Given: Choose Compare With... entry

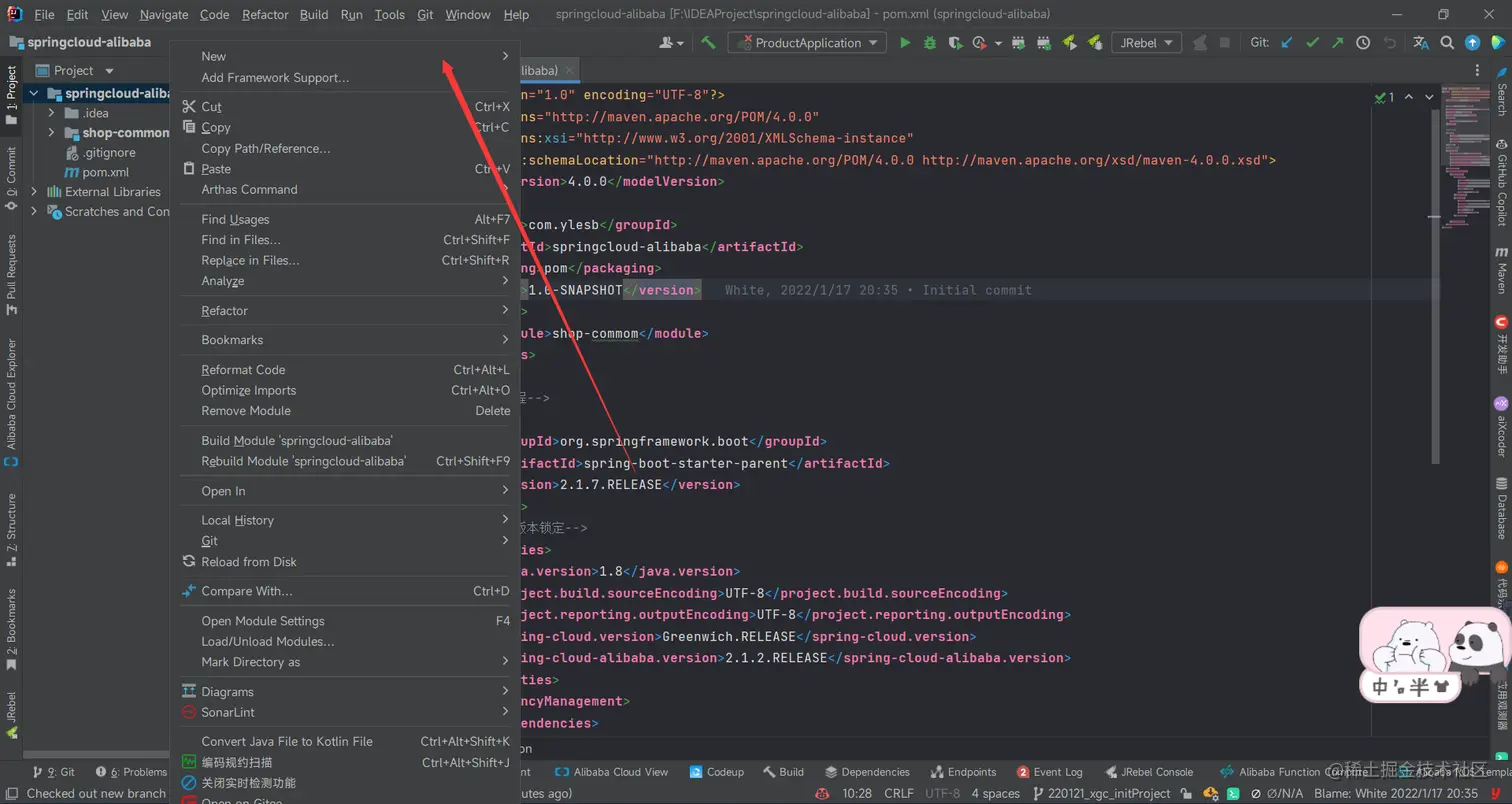Looking at the screenshot, I should (346, 591).
